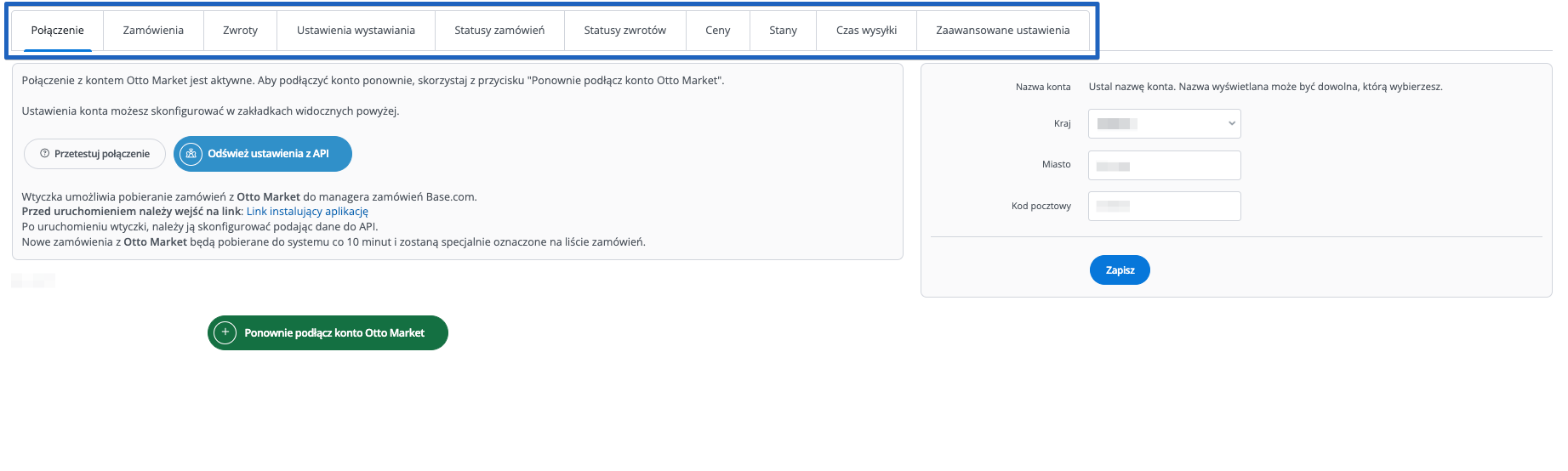
Task: Click into the Kod pocztowy field
Action: (1164, 206)
